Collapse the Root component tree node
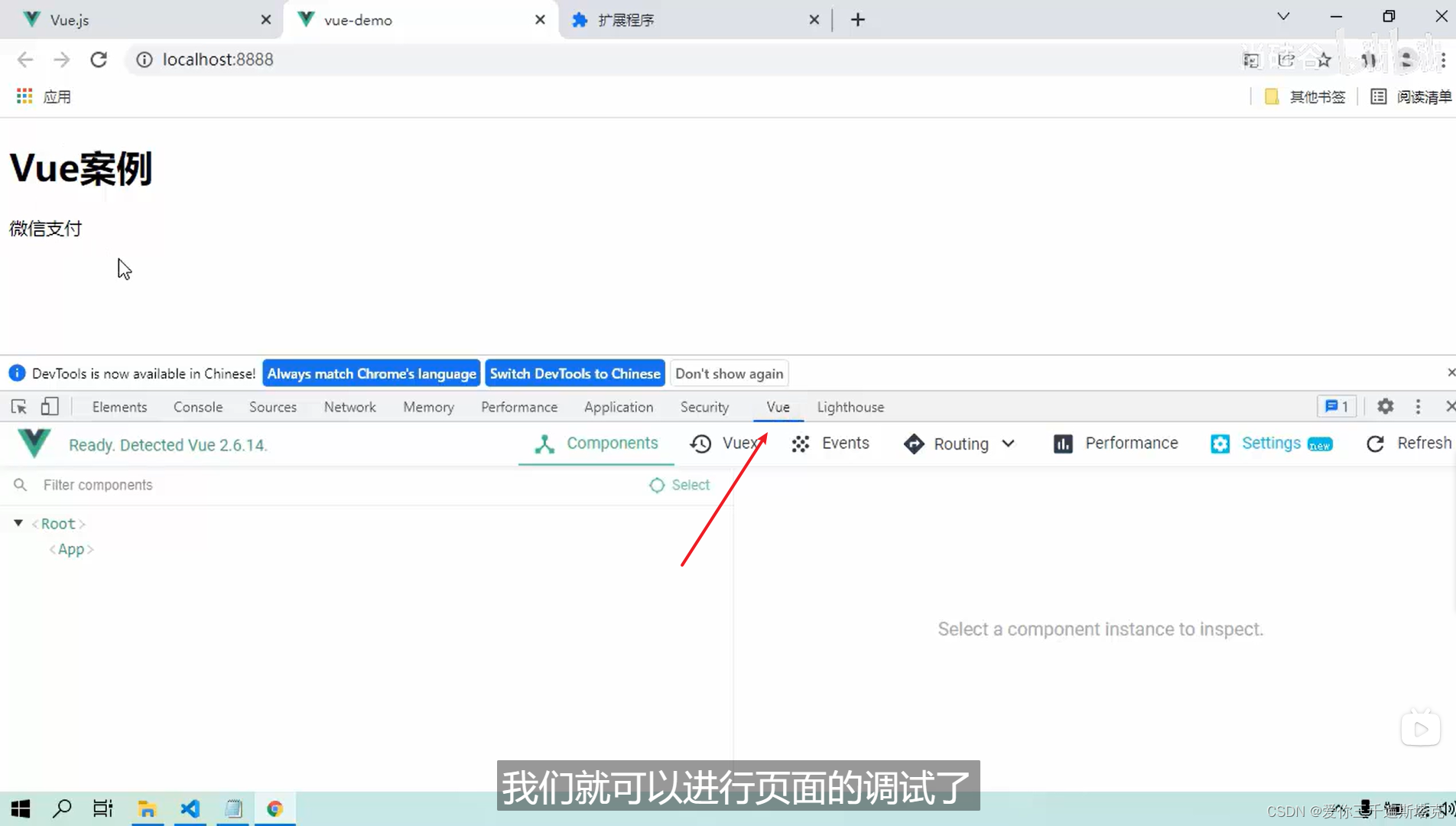 18,522
